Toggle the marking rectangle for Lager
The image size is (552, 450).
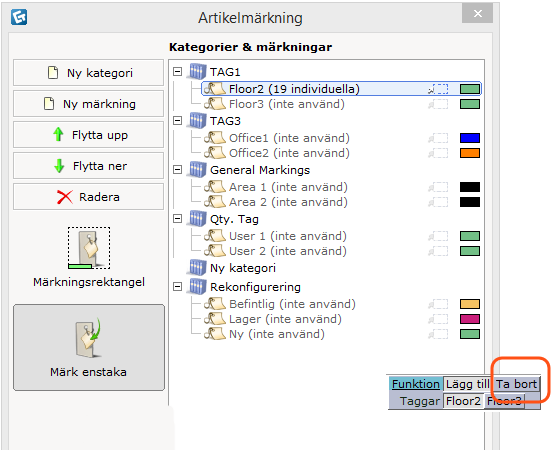(438, 319)
